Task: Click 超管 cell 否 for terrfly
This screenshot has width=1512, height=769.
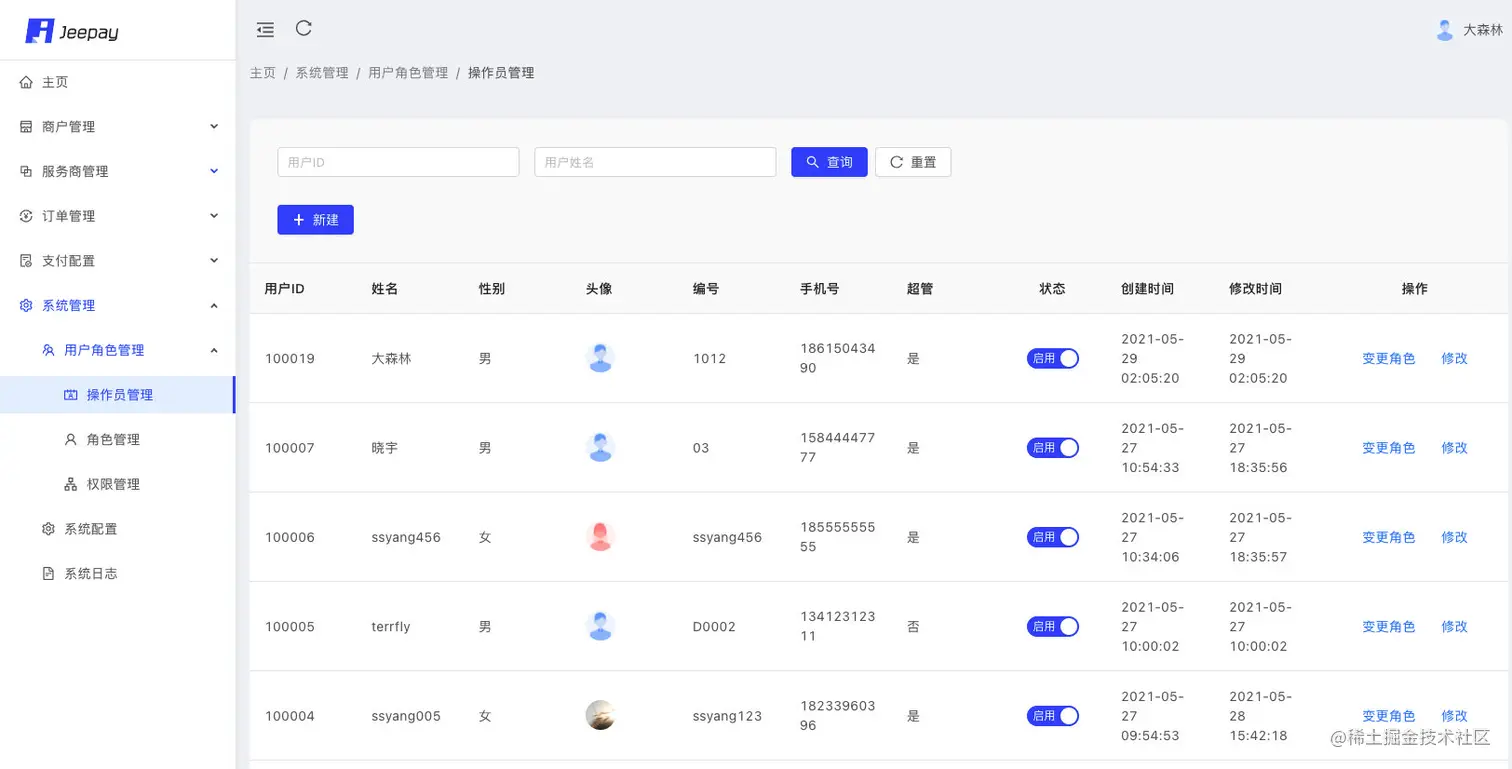Action: click(x=913, y=626)
